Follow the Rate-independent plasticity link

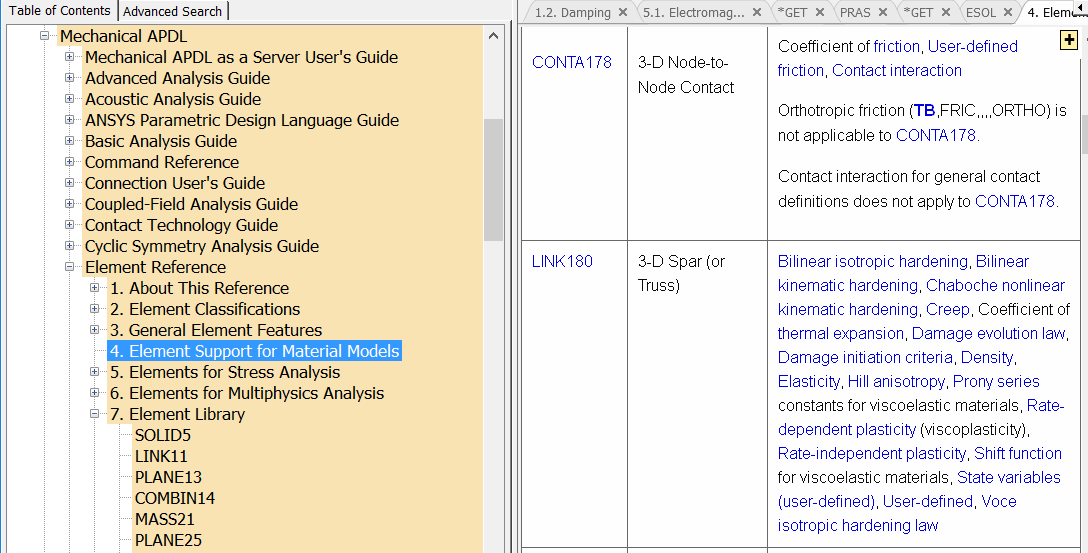pos(872,454)
